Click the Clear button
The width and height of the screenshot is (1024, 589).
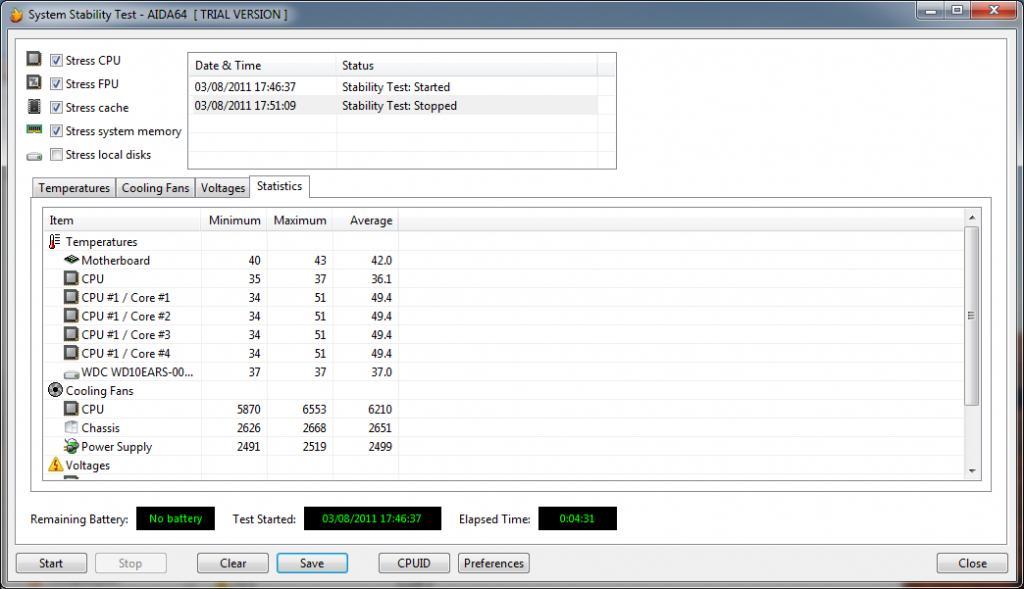232,563
